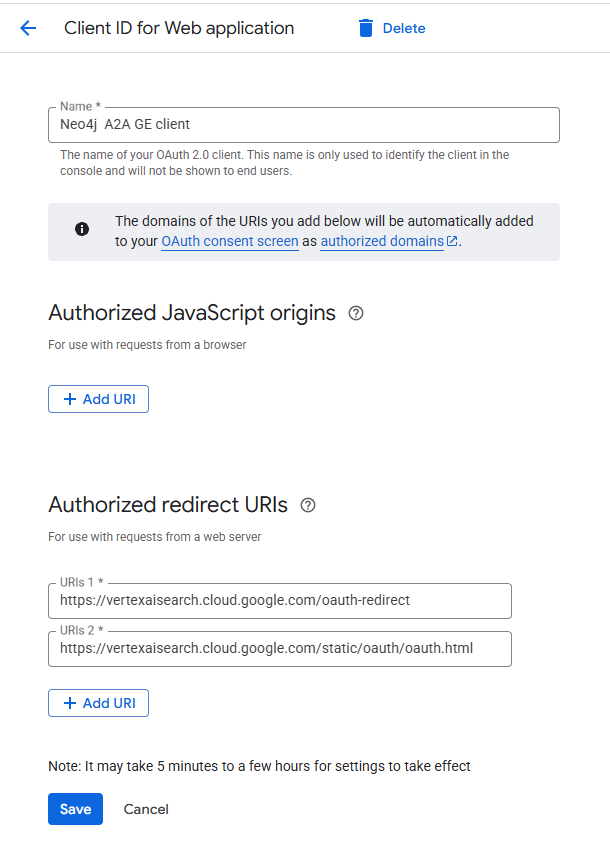Image resolution: width=610 pixels, height=841 pixels.
Task: Click the URIs 1 oauth-redirect field
Action: (x=279, y=601)
